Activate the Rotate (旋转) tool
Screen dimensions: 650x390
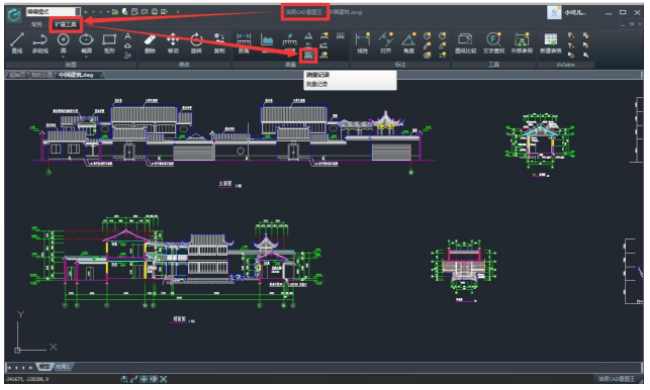[x=196, y=43]
